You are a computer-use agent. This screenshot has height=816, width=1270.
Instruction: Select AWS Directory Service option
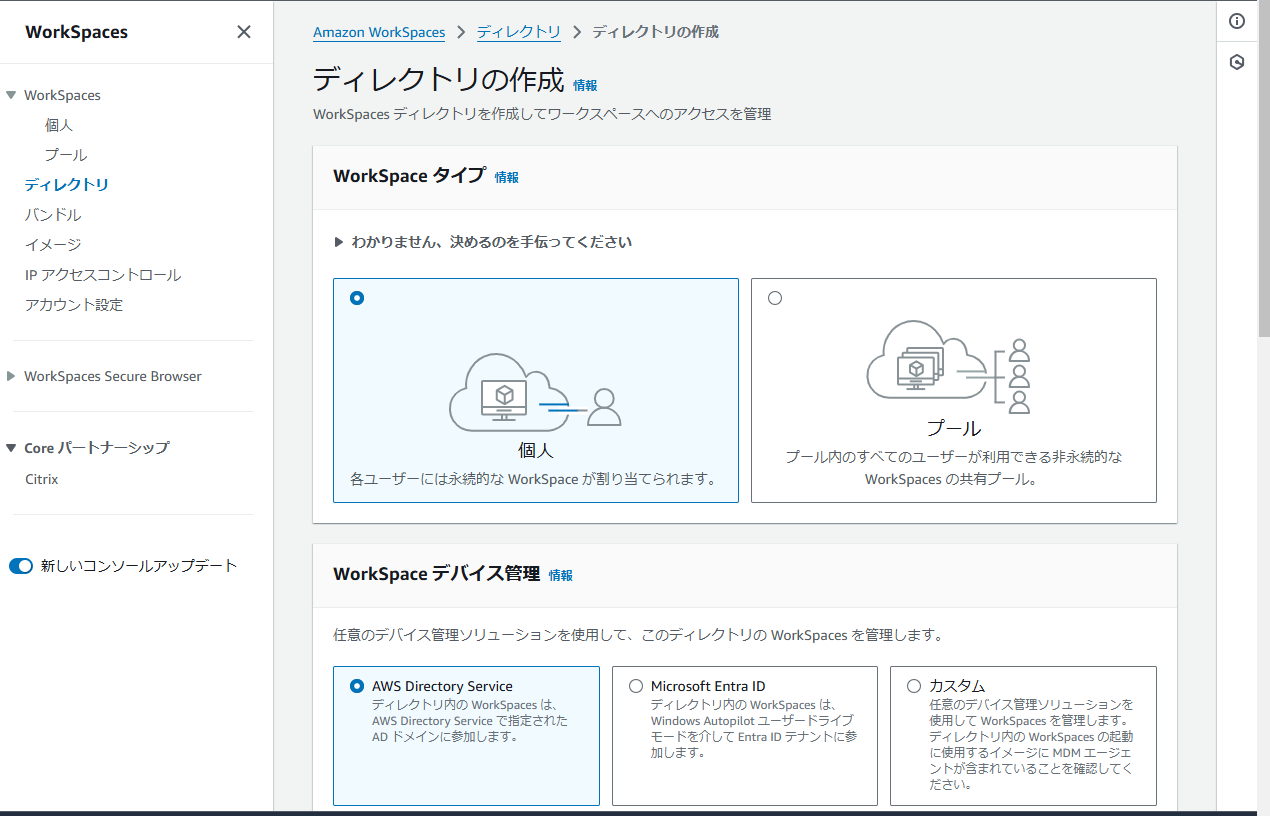click(358, 685)
